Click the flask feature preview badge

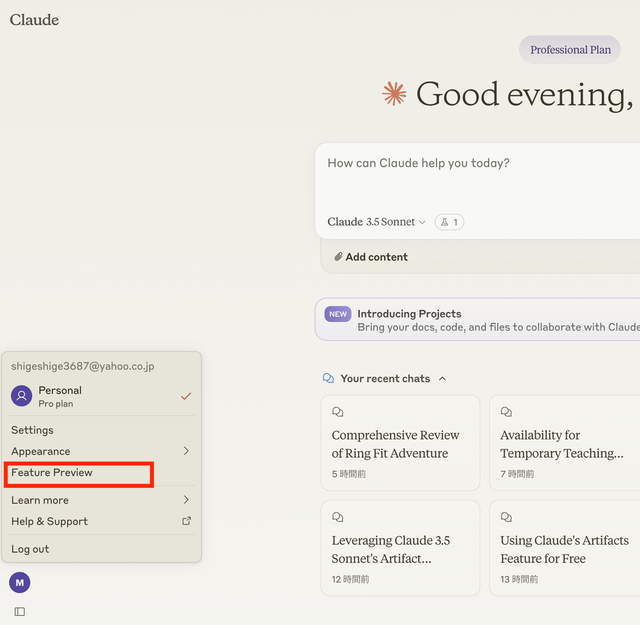click(x=449, y=222)
